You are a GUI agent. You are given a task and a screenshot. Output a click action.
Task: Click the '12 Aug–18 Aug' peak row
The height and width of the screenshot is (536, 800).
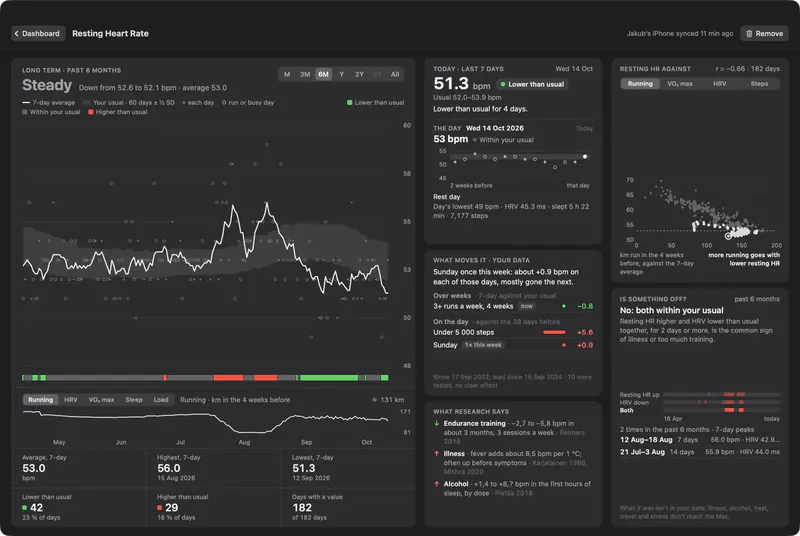[x=699, y=440]
